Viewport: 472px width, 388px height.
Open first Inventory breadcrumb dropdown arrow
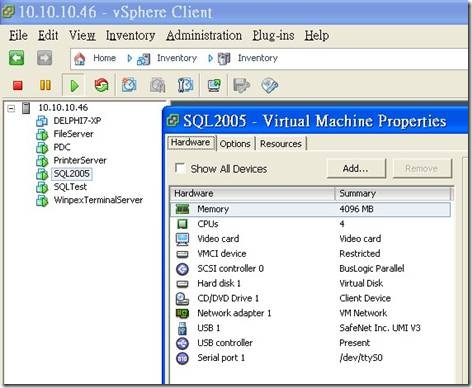click(x=129, y=59)
